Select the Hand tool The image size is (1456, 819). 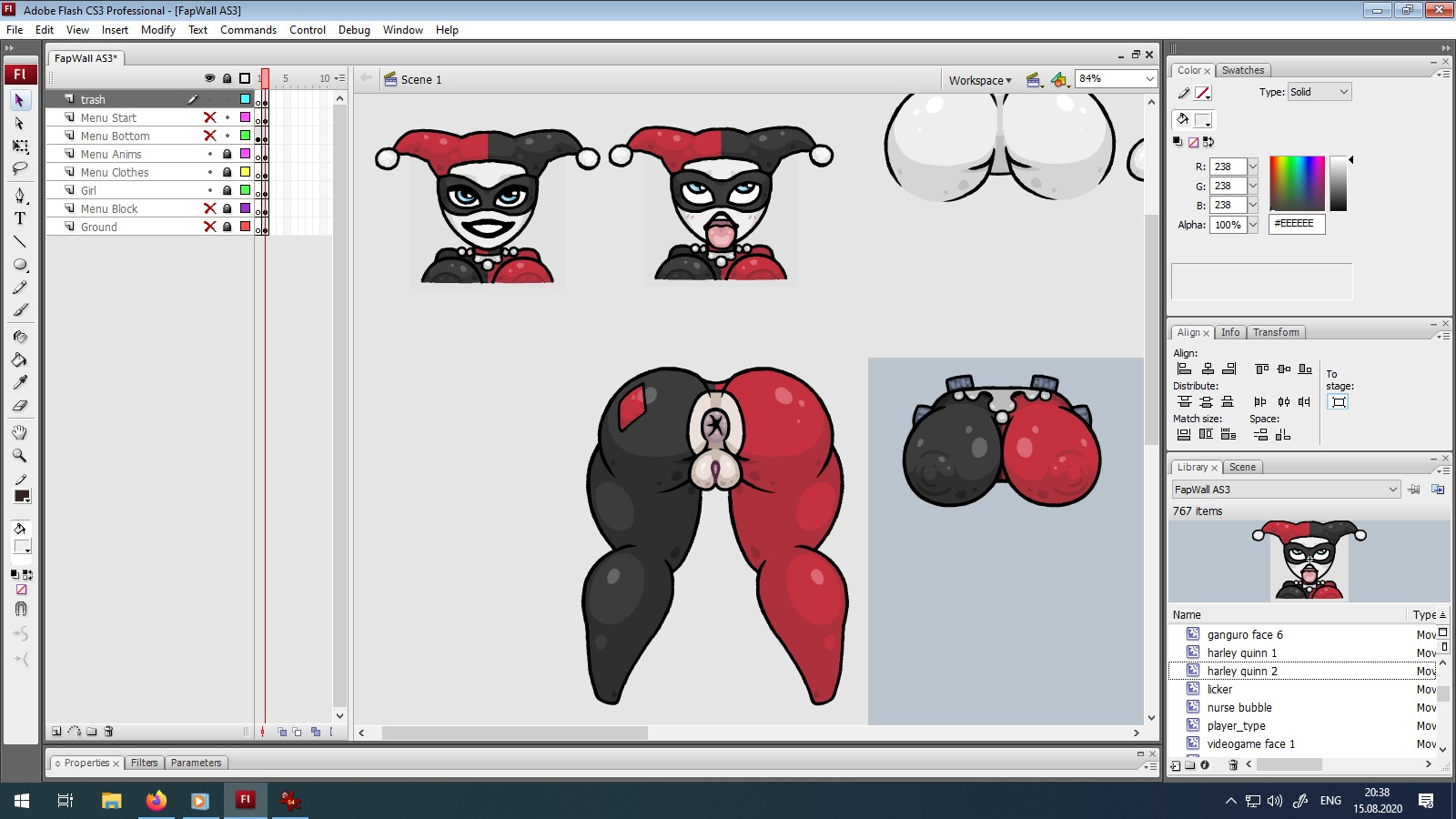20,432
